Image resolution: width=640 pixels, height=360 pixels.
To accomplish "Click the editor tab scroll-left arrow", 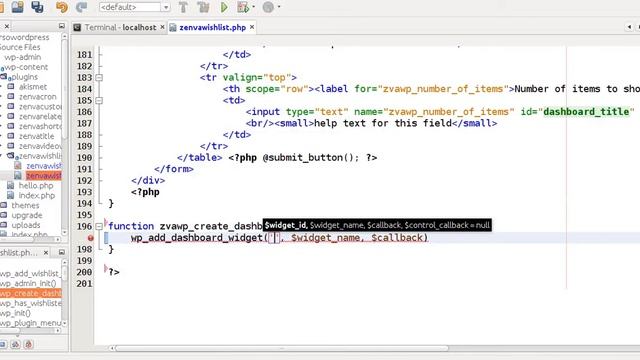I will coord(629,27).
